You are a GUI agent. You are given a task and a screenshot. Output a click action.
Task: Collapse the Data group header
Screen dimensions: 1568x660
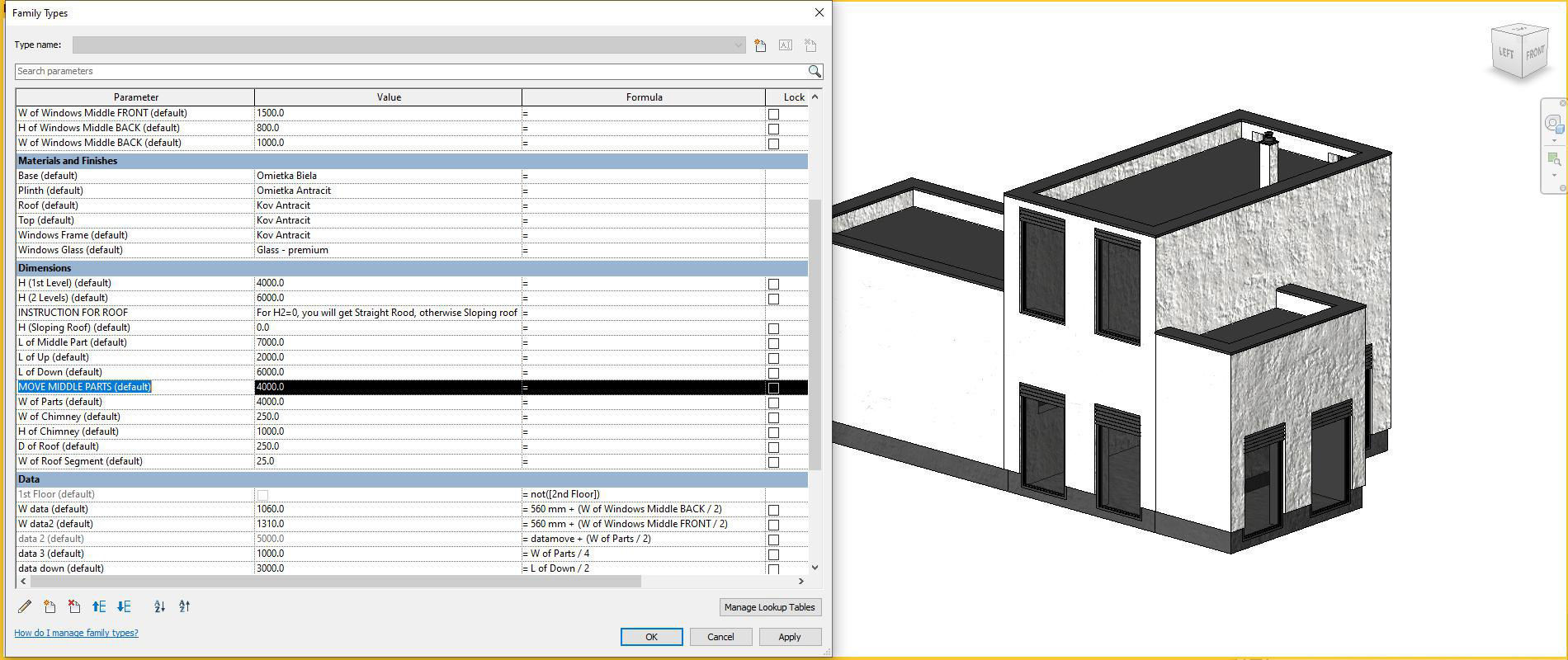point(412,479)
